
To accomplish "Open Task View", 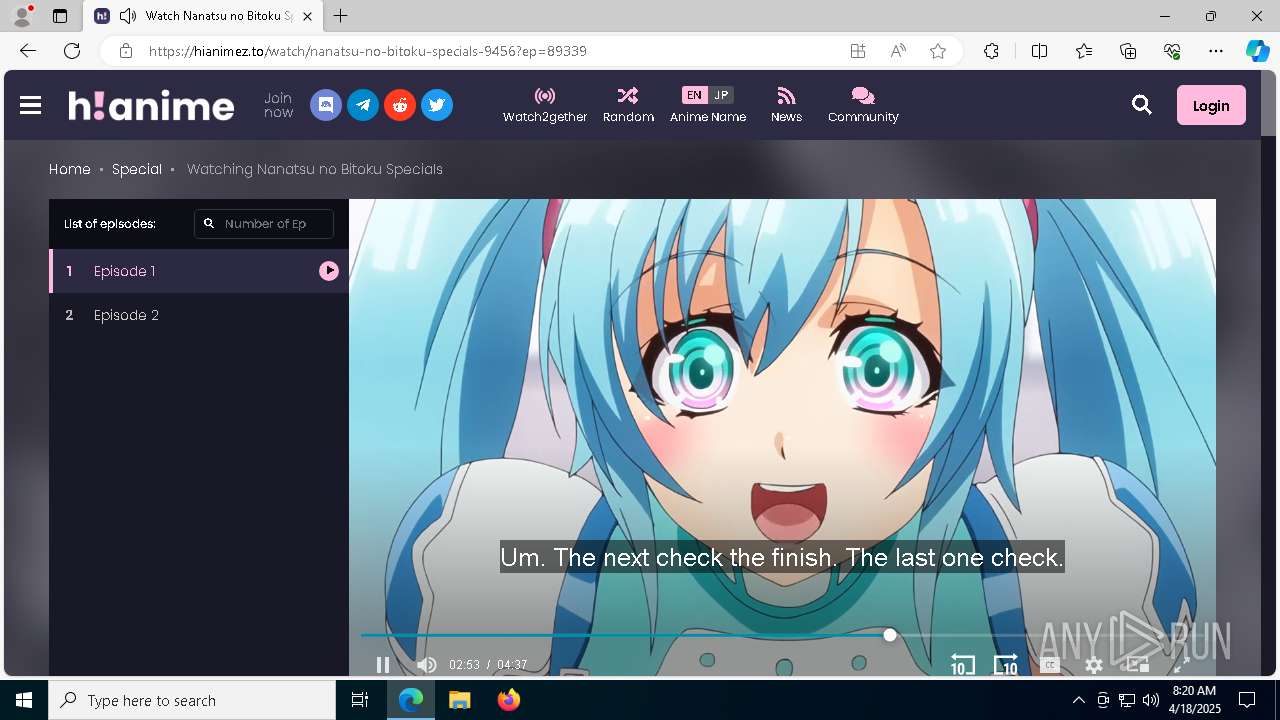I will [x=360, y=700].
